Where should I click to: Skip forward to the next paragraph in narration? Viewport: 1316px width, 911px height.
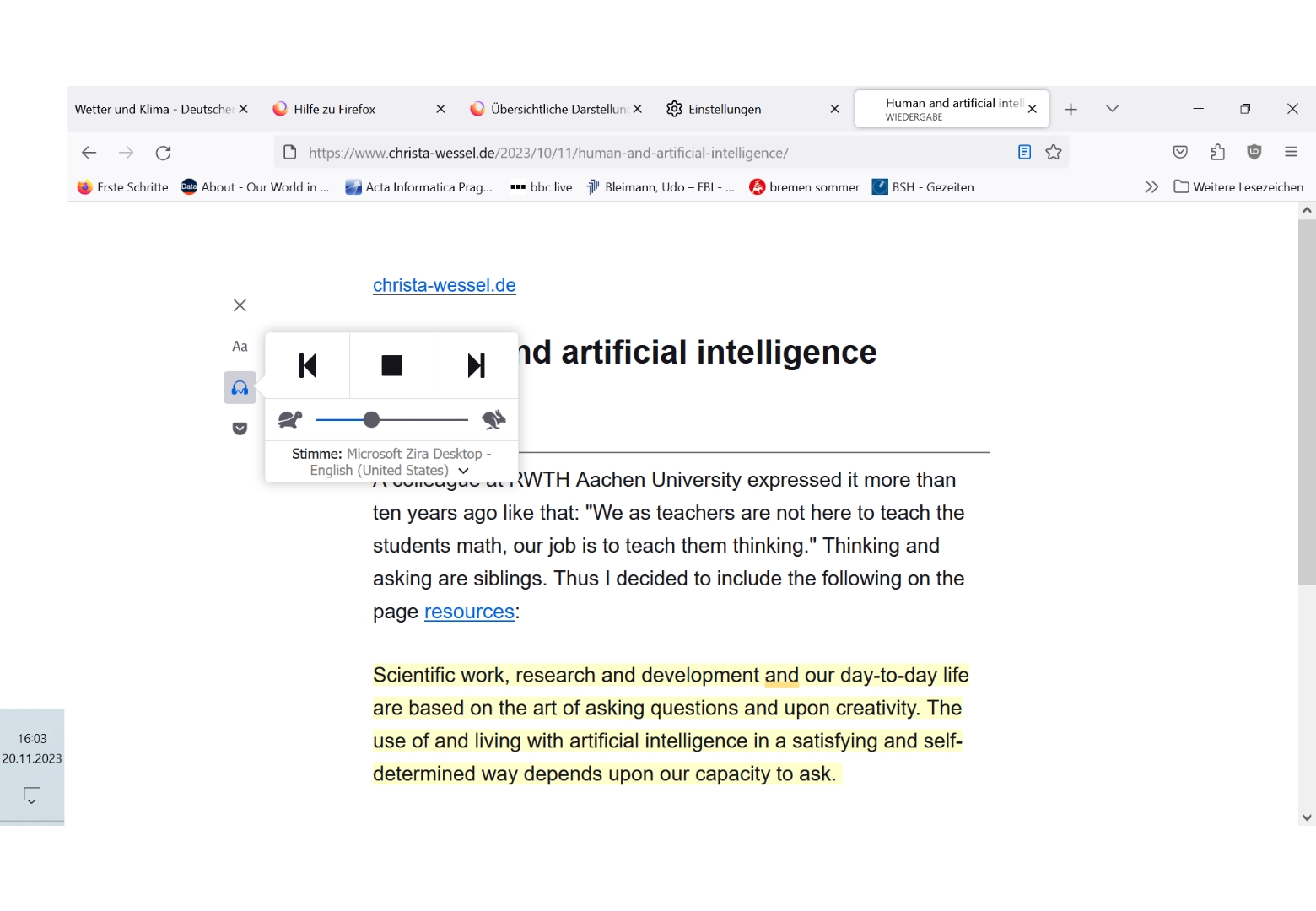pyautogui.click(x=477, y=365)
